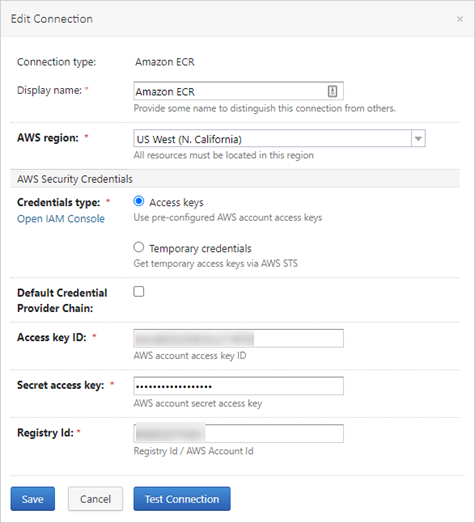Click the Secret access key field
The image size is (475, 523).
(x=238, y=386)
